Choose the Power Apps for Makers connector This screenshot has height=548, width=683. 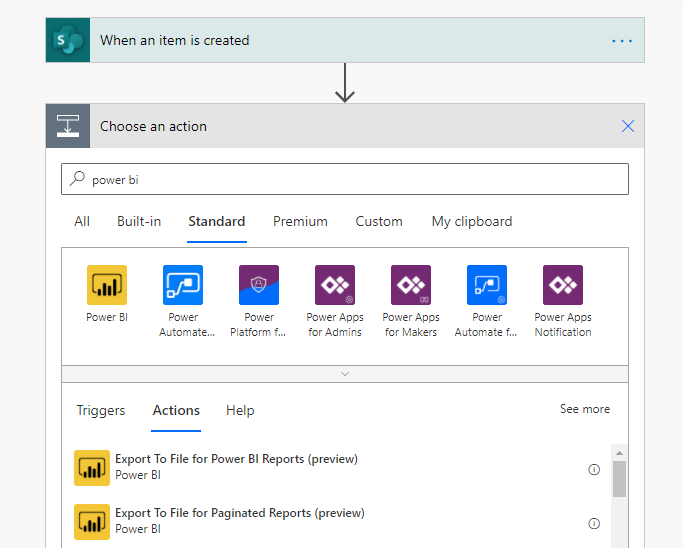pos(411,285)
